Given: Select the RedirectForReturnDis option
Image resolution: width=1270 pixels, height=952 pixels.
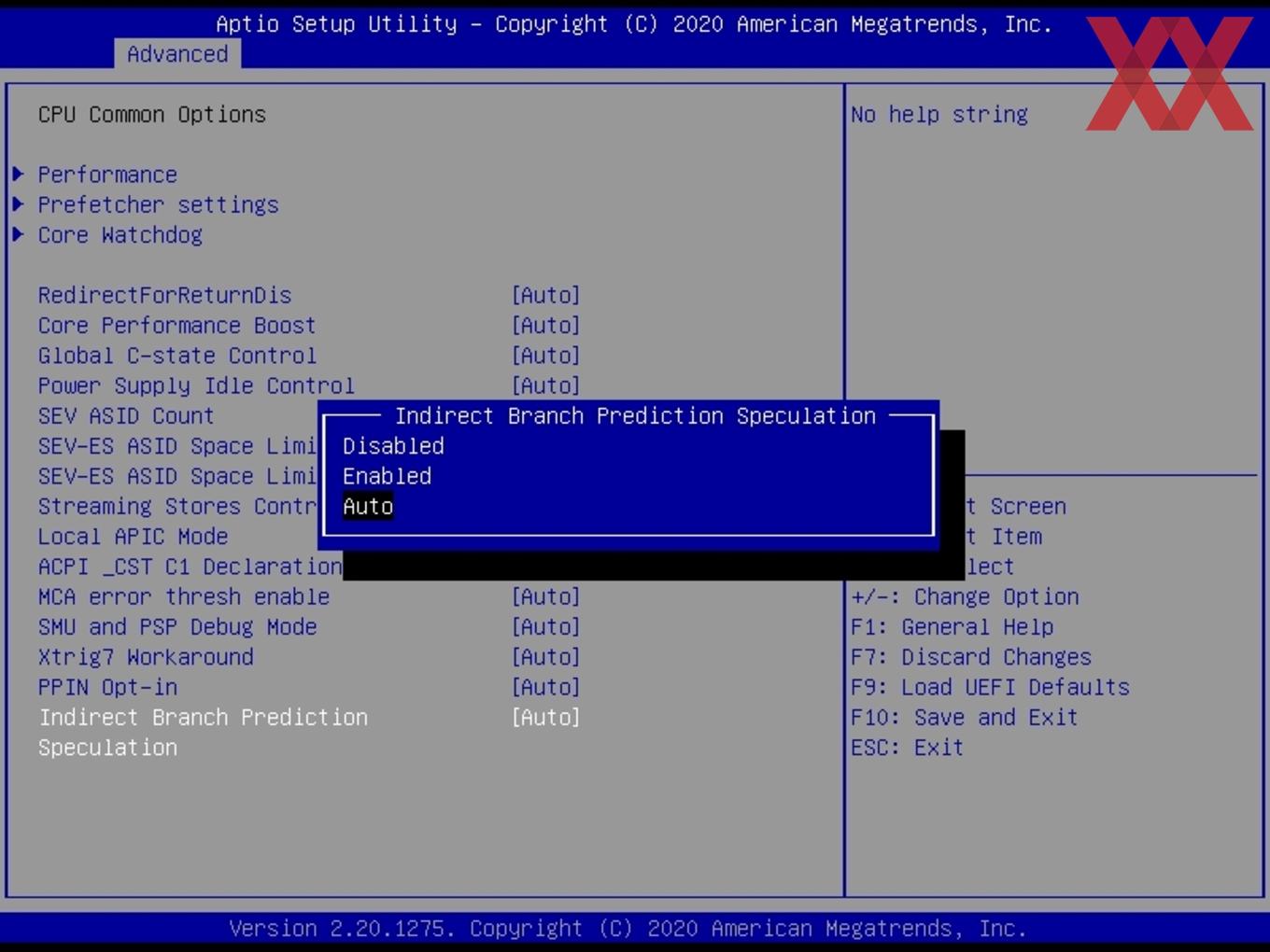Looking at the screenshot, I should point(164,295).
